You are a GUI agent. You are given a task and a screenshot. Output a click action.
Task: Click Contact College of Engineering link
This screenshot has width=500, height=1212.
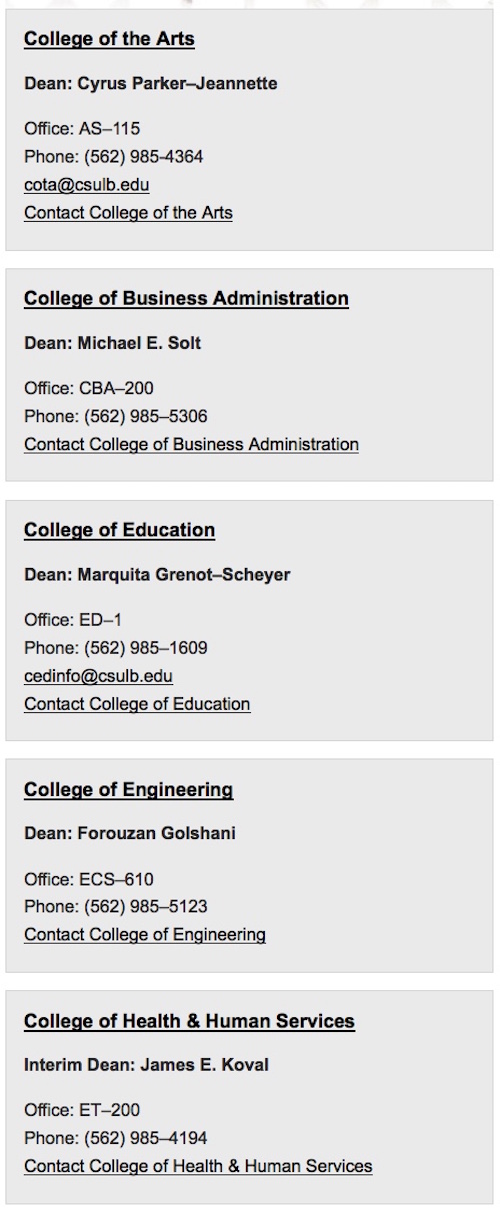(x=145, y=935)
